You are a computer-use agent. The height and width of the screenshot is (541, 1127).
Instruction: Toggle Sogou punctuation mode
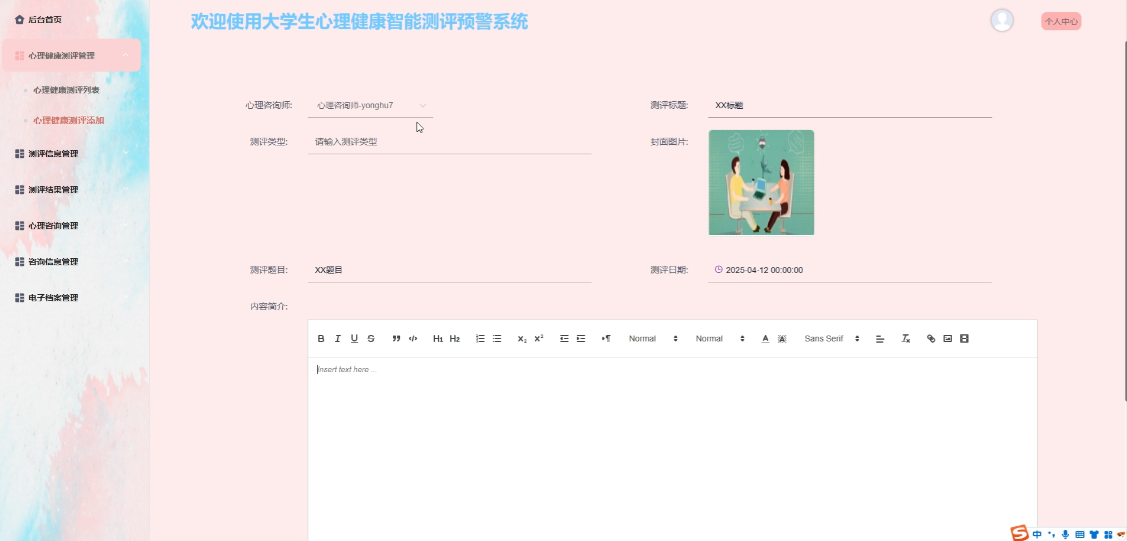click(1052, 534)
